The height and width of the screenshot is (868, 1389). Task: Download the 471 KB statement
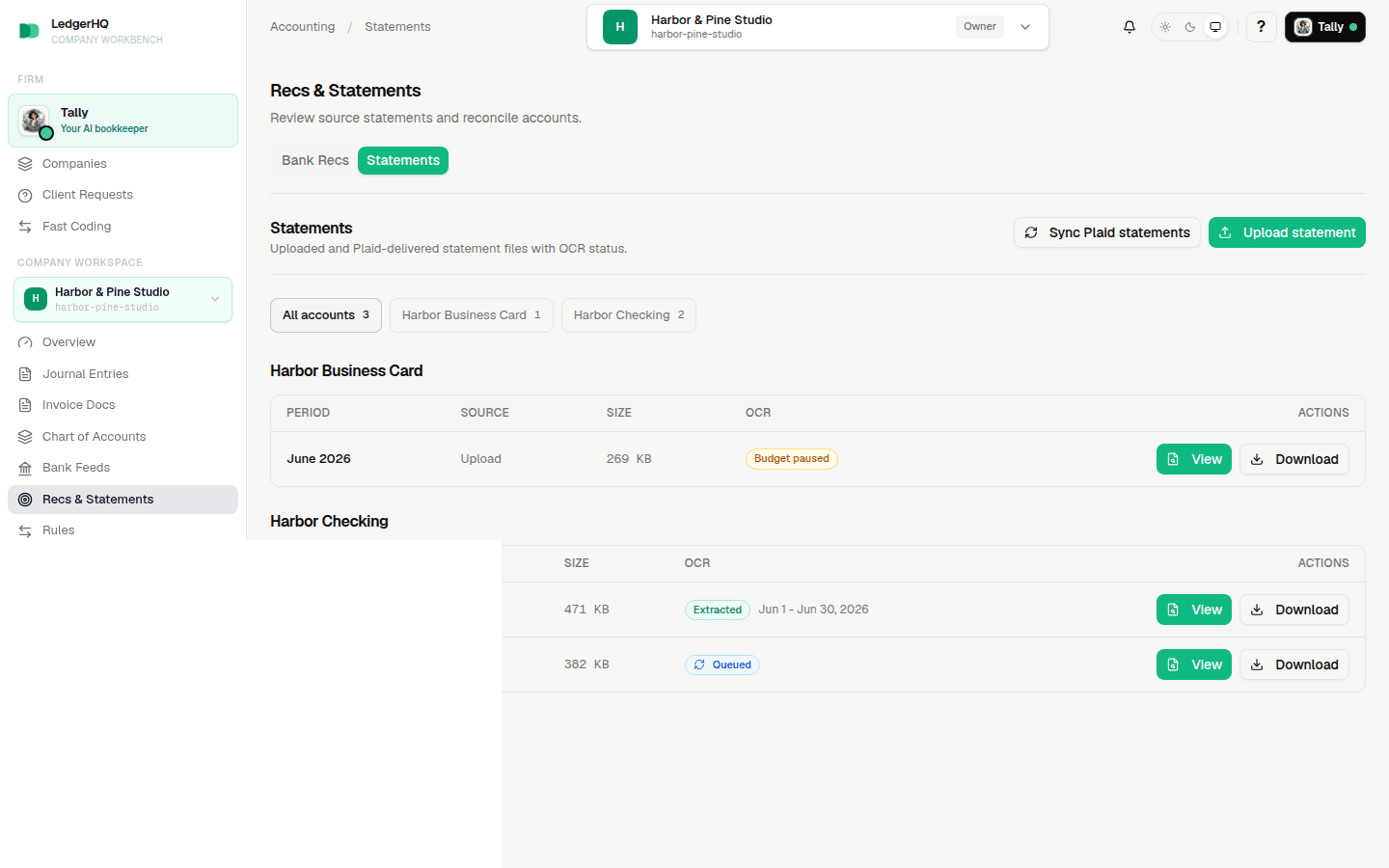tap(1294, 610)
